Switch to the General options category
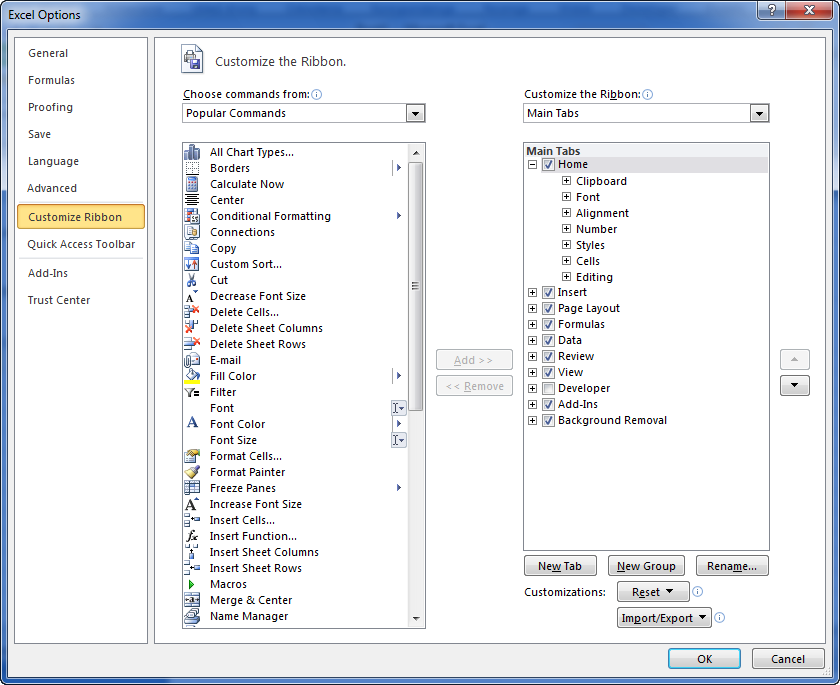Viewport: 840px width, 685px height. point(48,53)
